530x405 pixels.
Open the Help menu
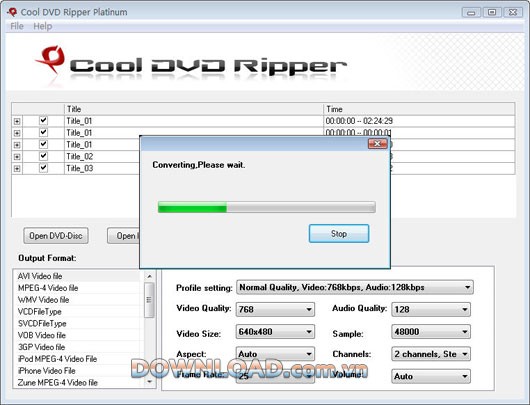click(x=43, y=26)
